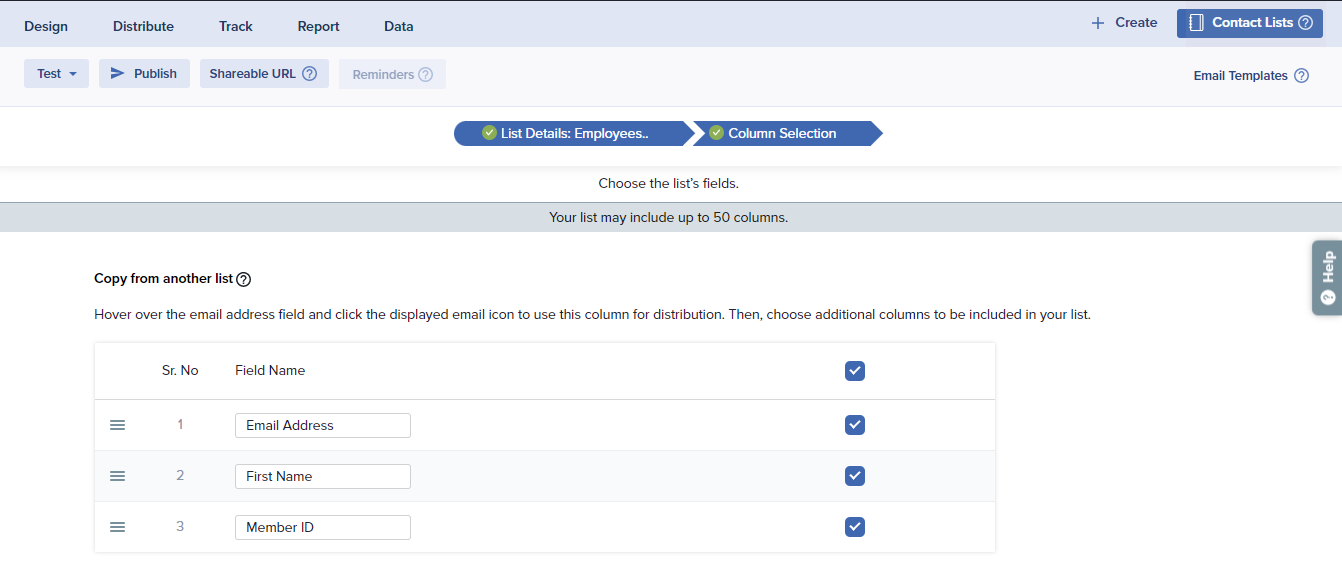
Task: Open the side Help tab
Action: click(1327, 277)
